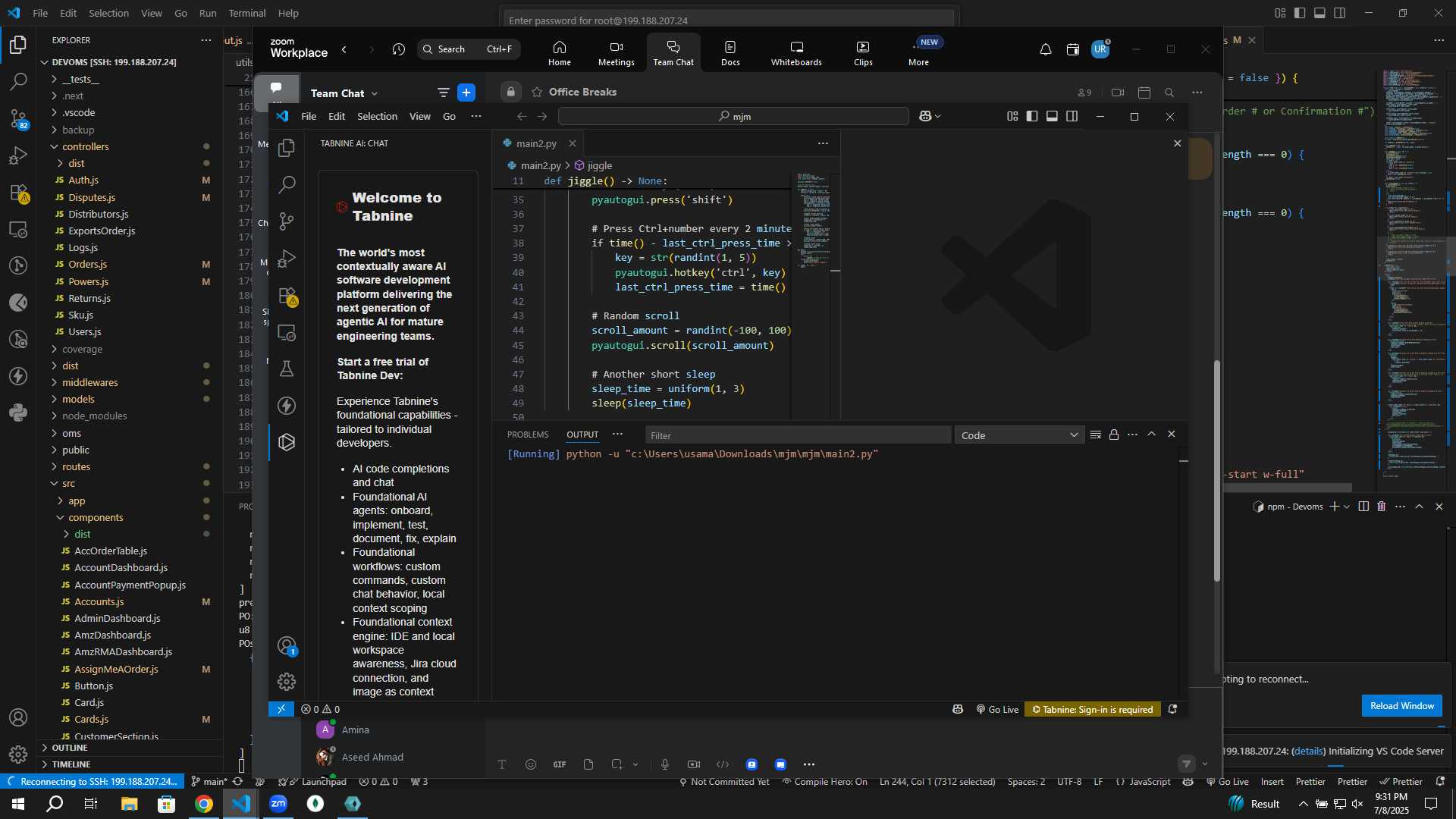Open Accounts icon in outer VS Code
Image resolution: width=1456 pixels, height=819 pixels.
pyautogui.click(x=18, y=717)
